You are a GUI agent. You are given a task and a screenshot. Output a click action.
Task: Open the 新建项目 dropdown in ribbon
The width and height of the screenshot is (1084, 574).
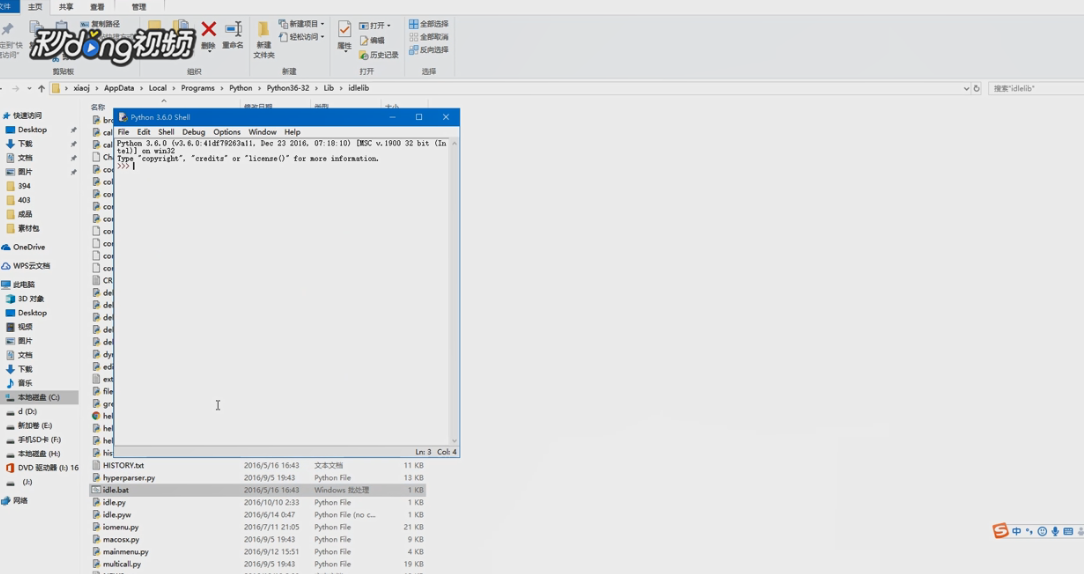click(302, 24)
